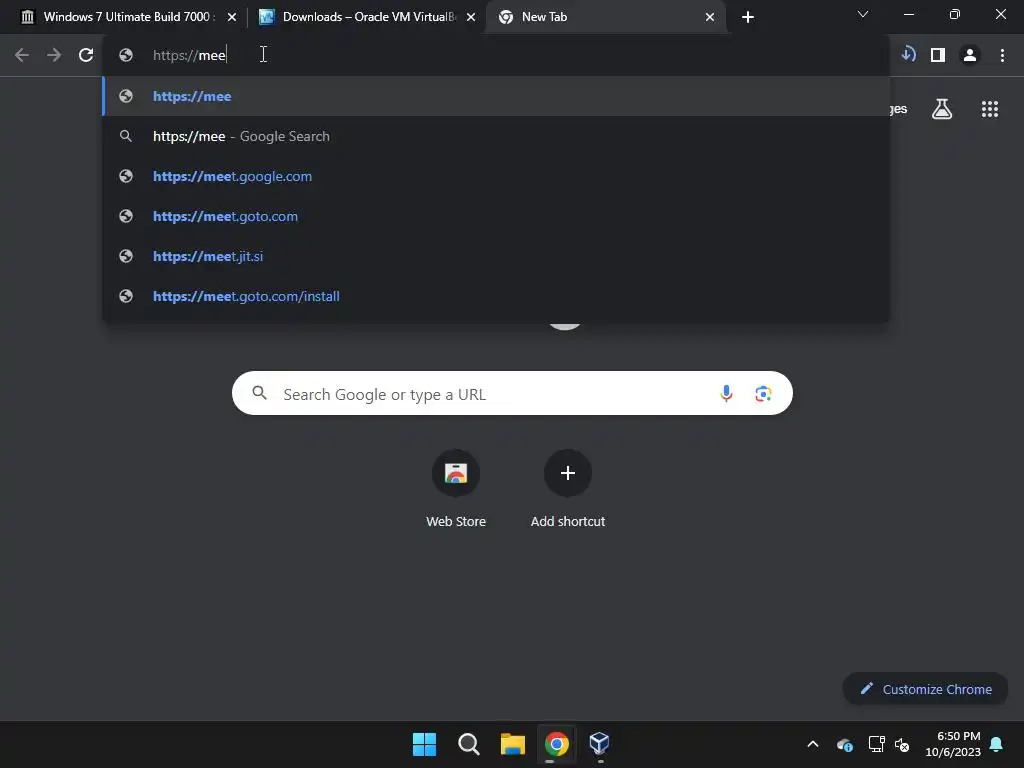Screen dimensions: 1024x768
Task: Show hidden system tray icons
Action: tap(813, 744)
